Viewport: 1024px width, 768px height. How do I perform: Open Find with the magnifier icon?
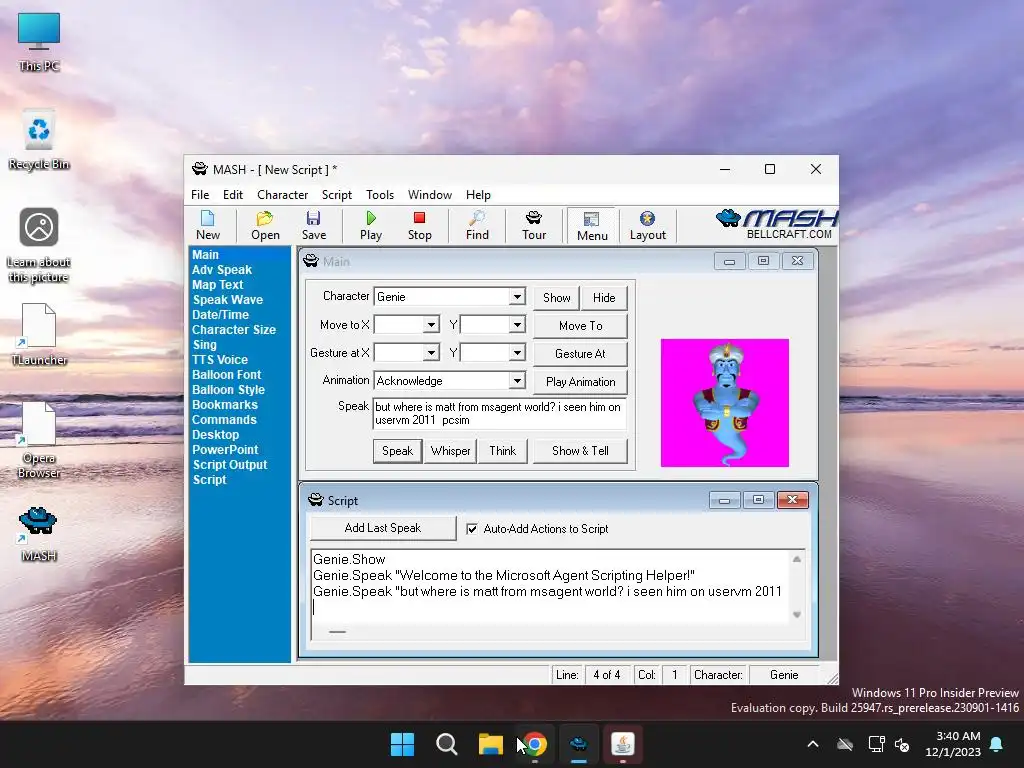(477, 225)
